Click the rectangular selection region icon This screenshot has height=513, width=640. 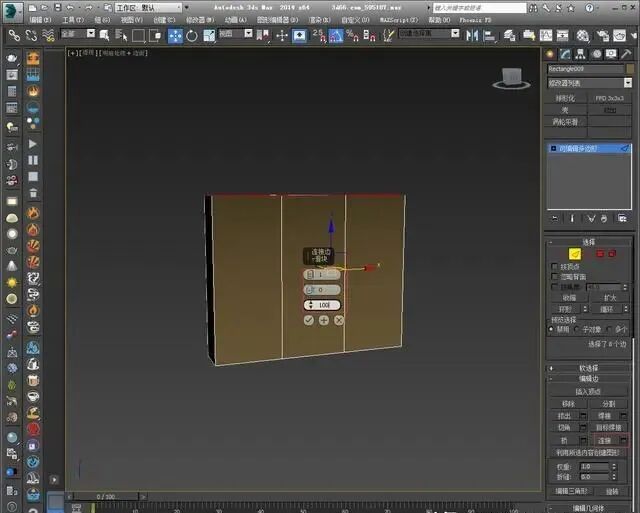pos(138,36)
